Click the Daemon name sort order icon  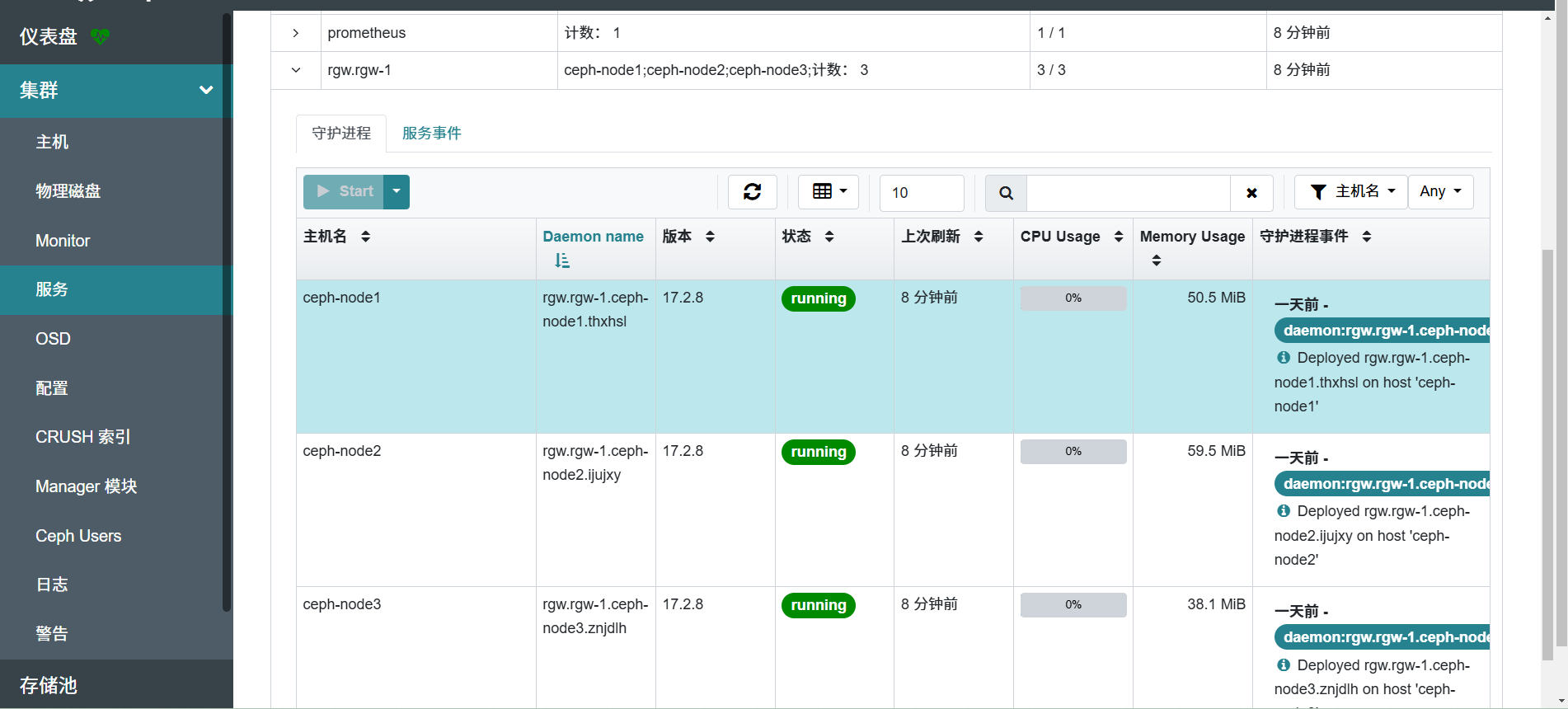[562, 261]
